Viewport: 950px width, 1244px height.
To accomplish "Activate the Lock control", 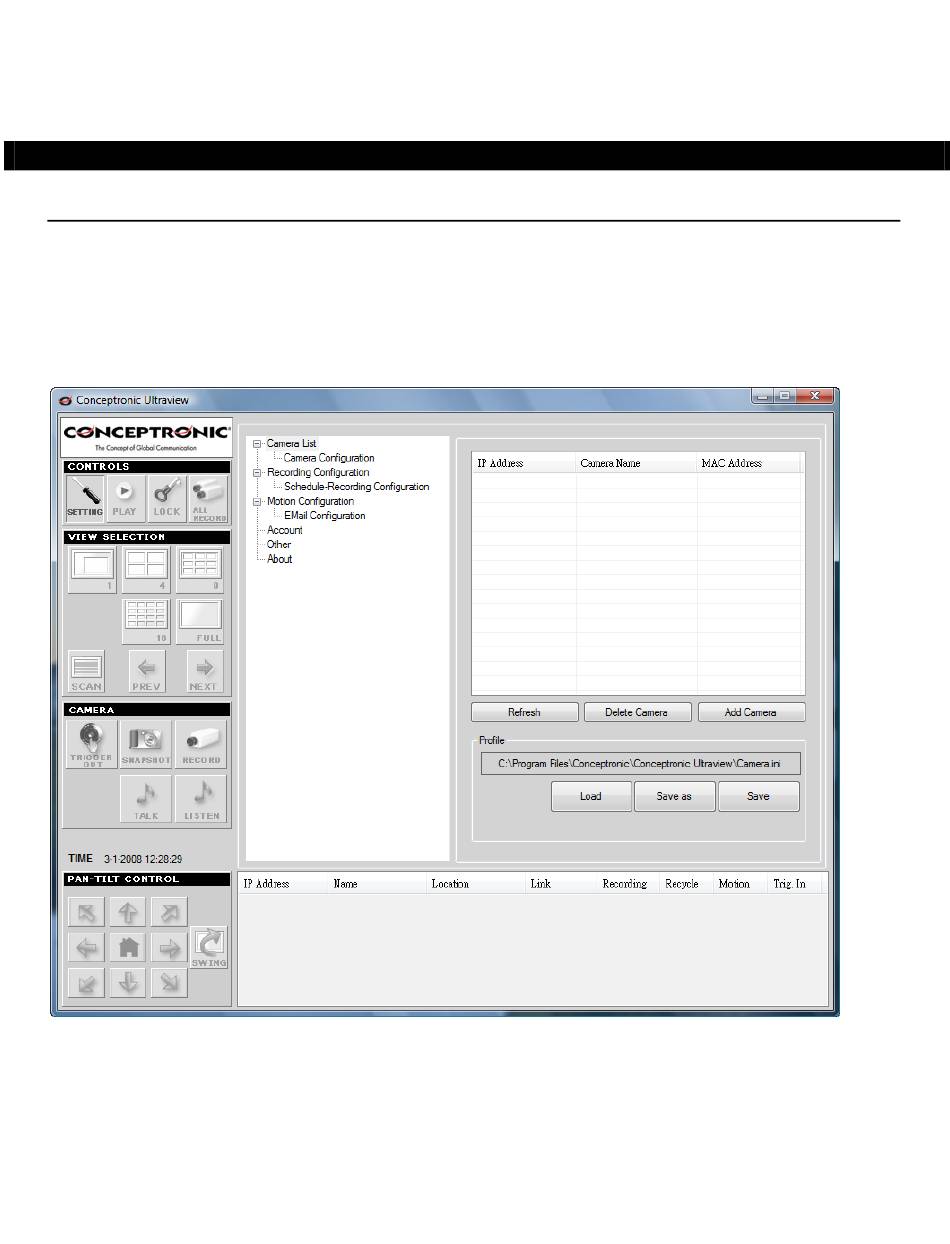I will click(166, 498).
